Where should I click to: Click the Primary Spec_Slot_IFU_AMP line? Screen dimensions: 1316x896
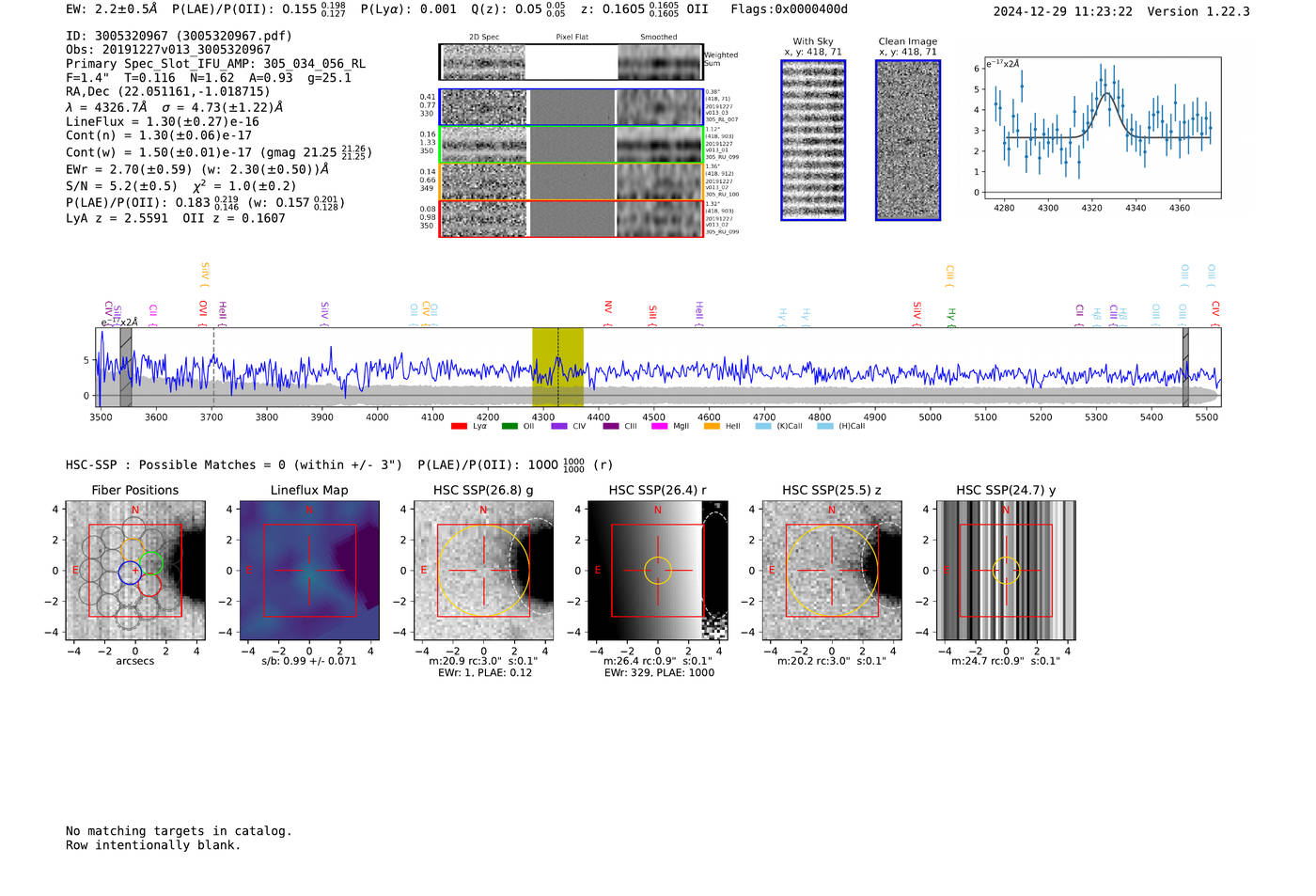coord(216,64)
